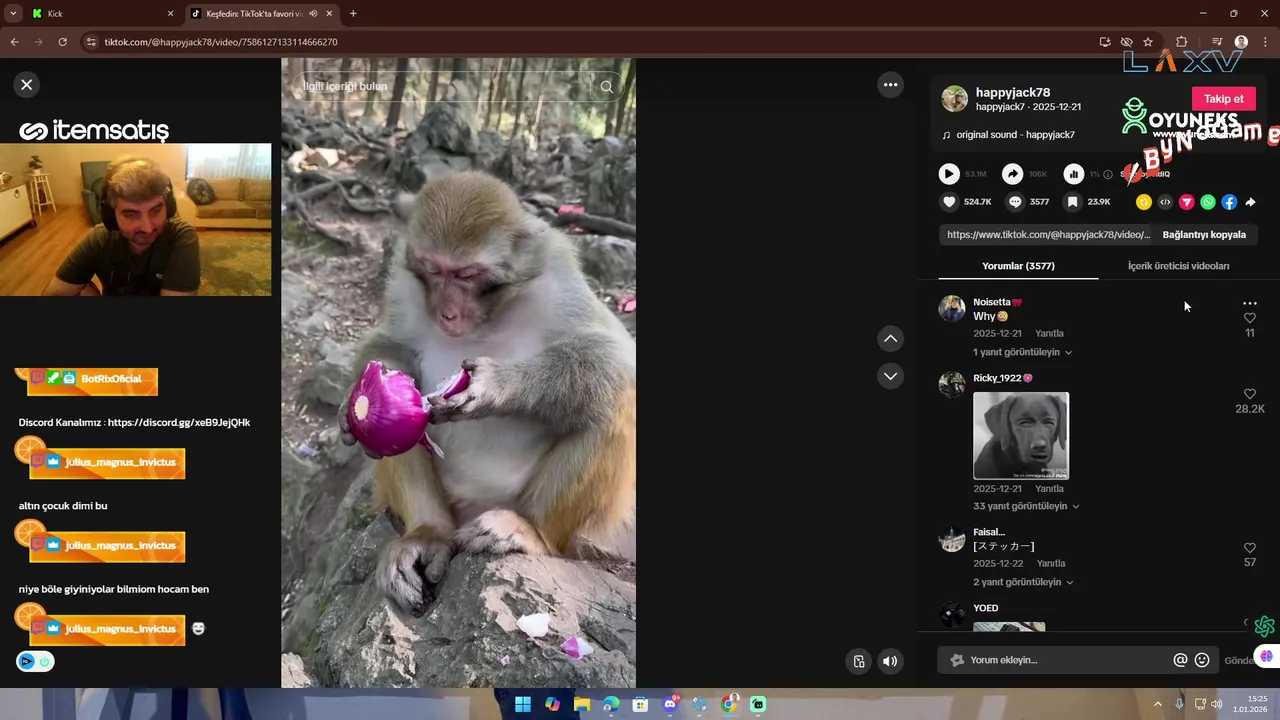
Task: Bookmark this page with the star icon
Action: [x=1148, y=42]
